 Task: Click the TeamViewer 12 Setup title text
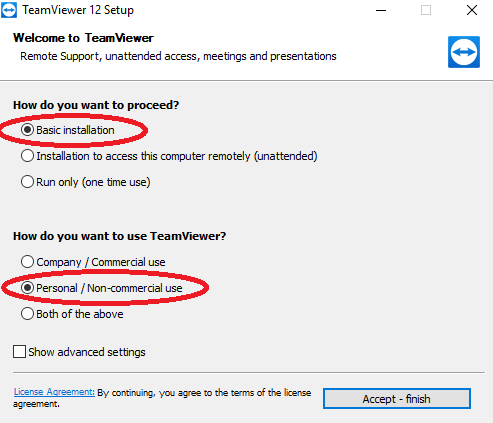pos(78,10)
